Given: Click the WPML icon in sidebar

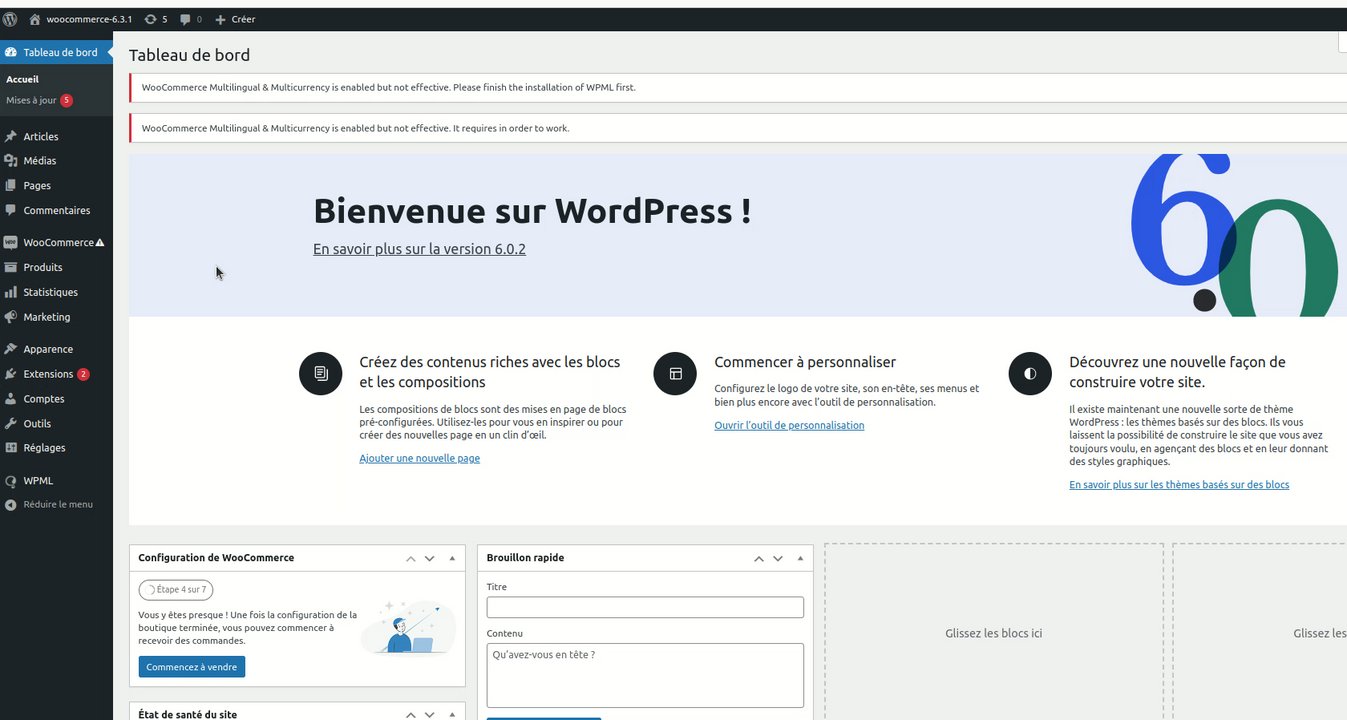Looking at the screenshot, I should coord(11,480).
